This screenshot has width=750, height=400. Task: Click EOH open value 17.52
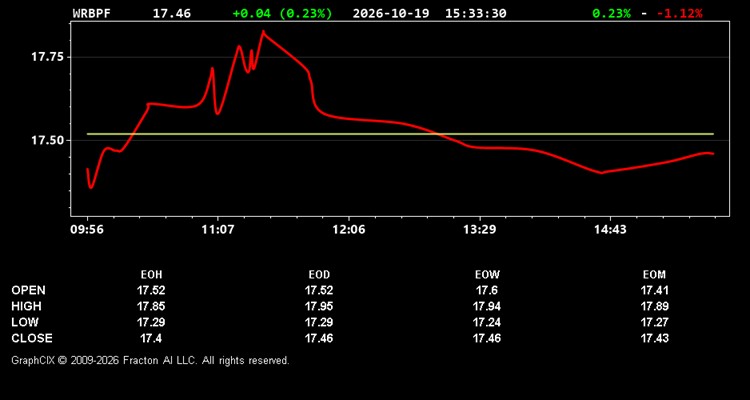coord(151,290)
